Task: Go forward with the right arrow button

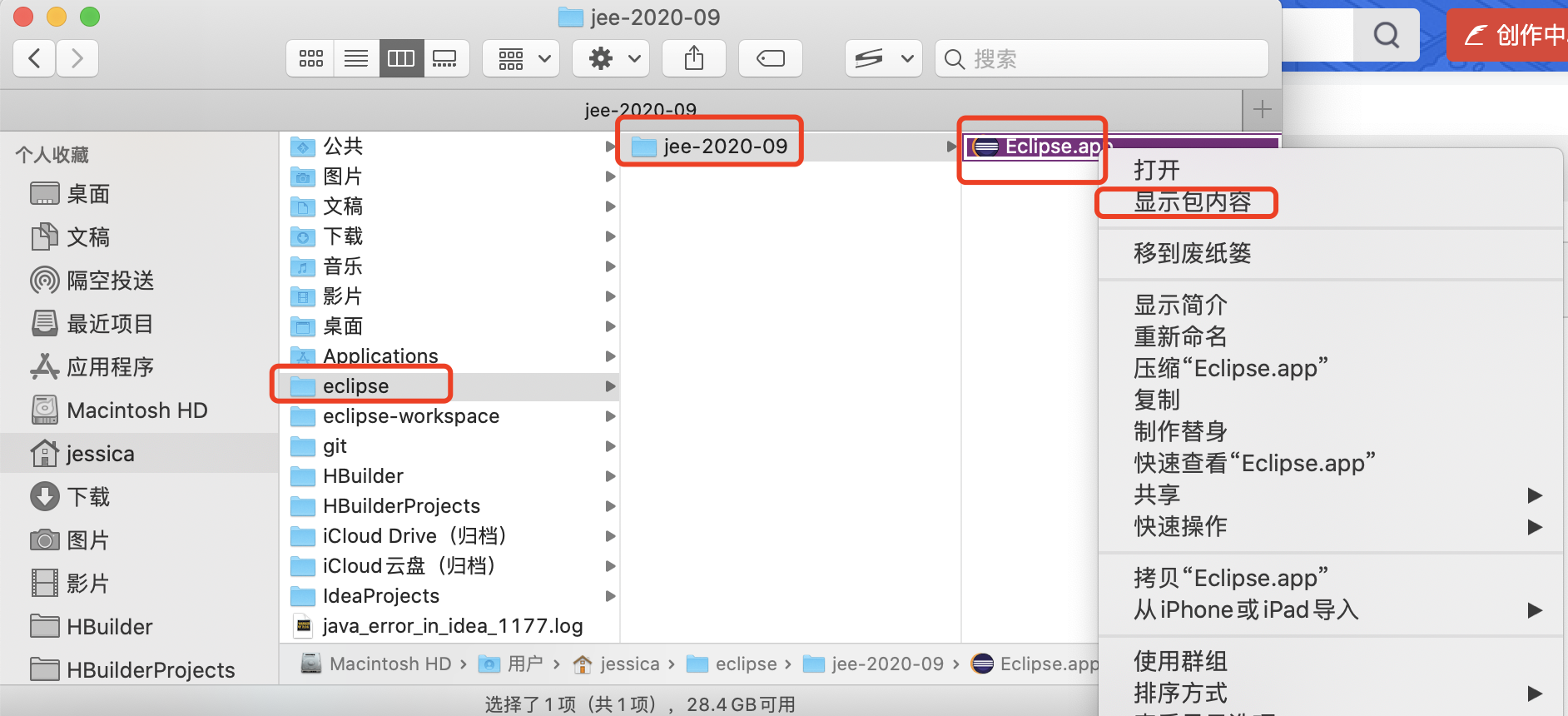Action: [x=77, y=58]
